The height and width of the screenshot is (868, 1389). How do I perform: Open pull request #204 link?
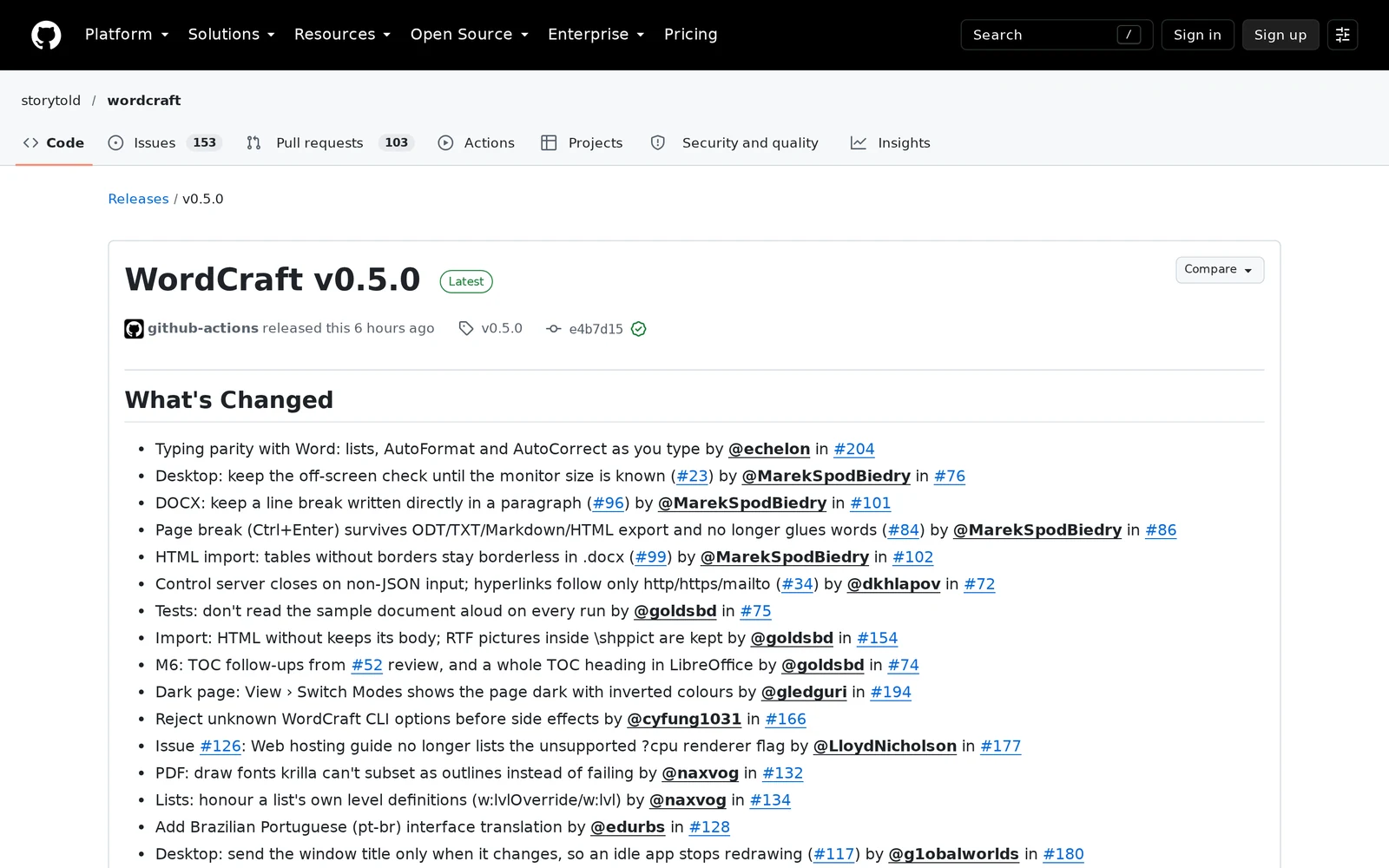[x=854, y=449]
